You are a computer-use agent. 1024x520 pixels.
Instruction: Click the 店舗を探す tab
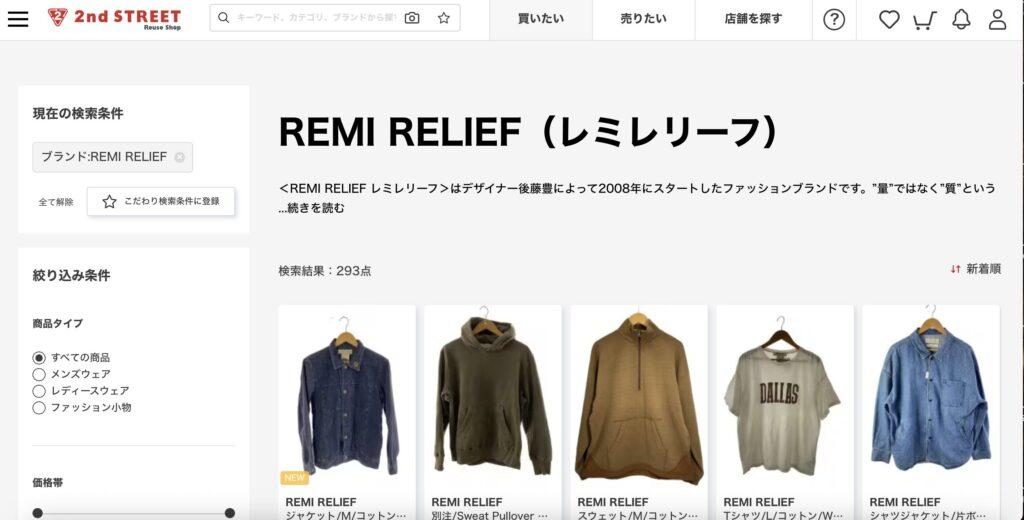pos(754,20)
